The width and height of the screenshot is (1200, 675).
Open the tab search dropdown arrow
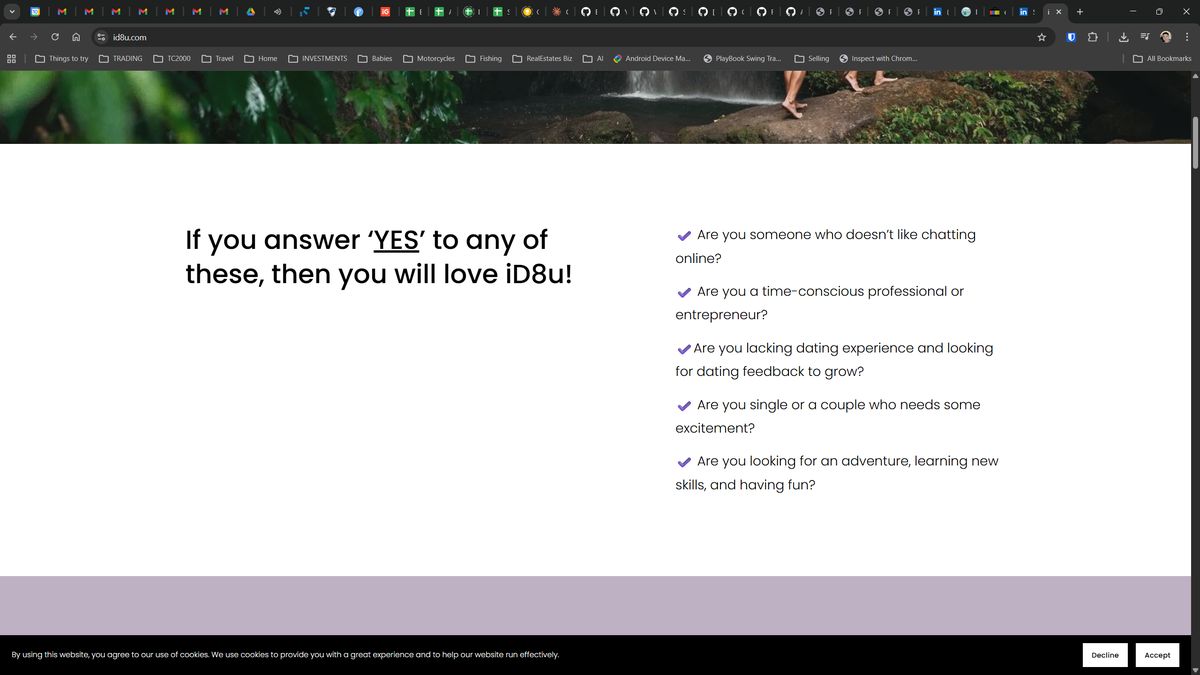coord(12,12)
